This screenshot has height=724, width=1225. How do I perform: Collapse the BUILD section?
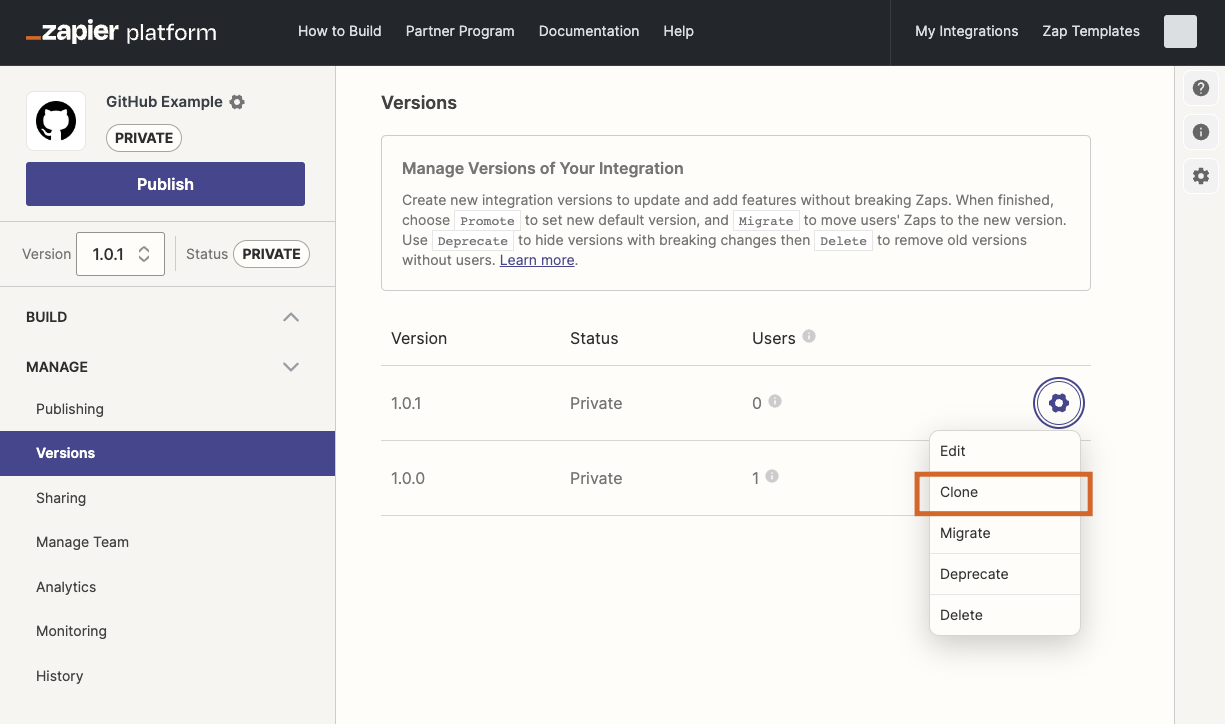[291, 317]
